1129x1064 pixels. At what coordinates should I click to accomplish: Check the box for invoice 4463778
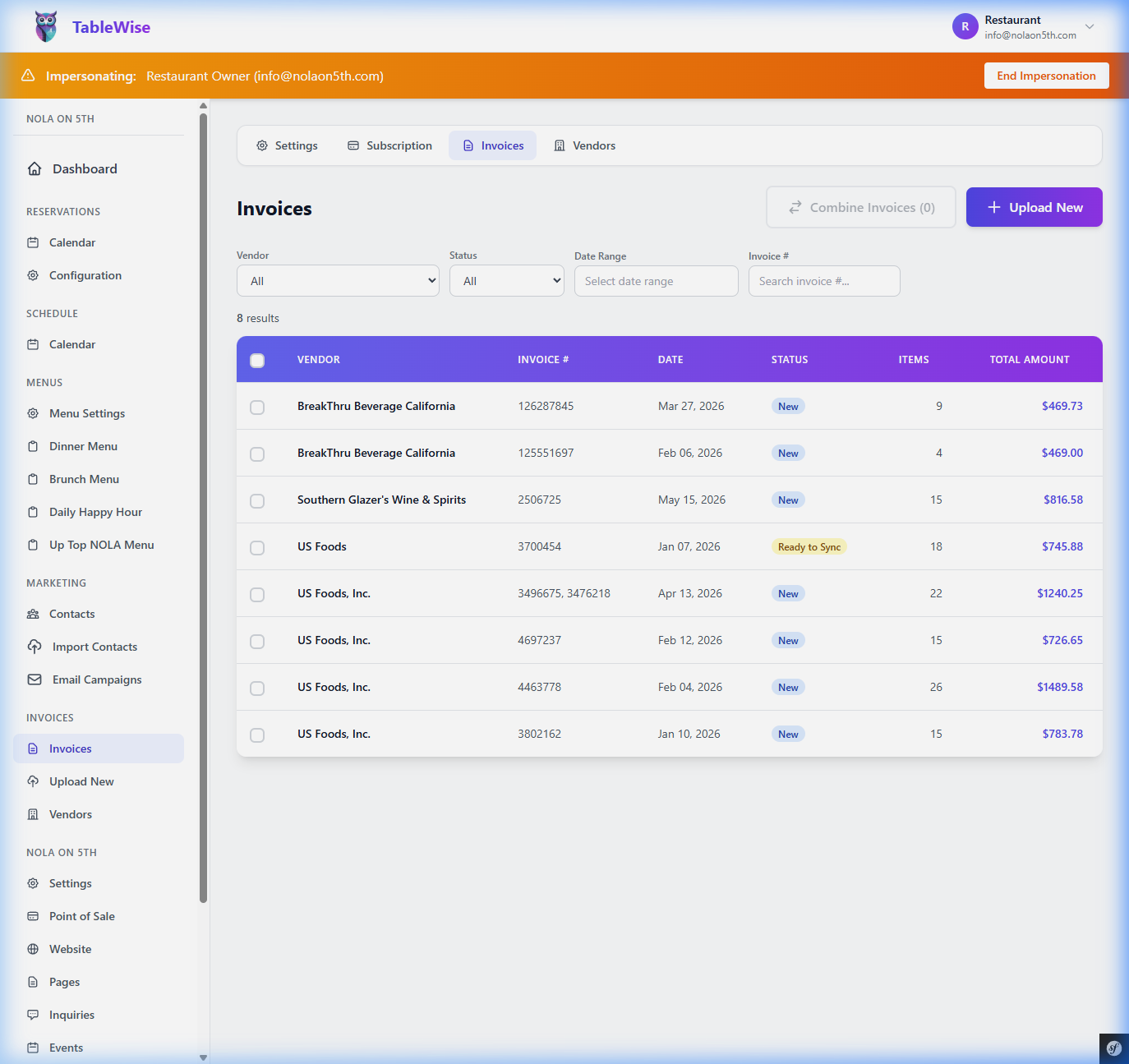pos(257,688)
